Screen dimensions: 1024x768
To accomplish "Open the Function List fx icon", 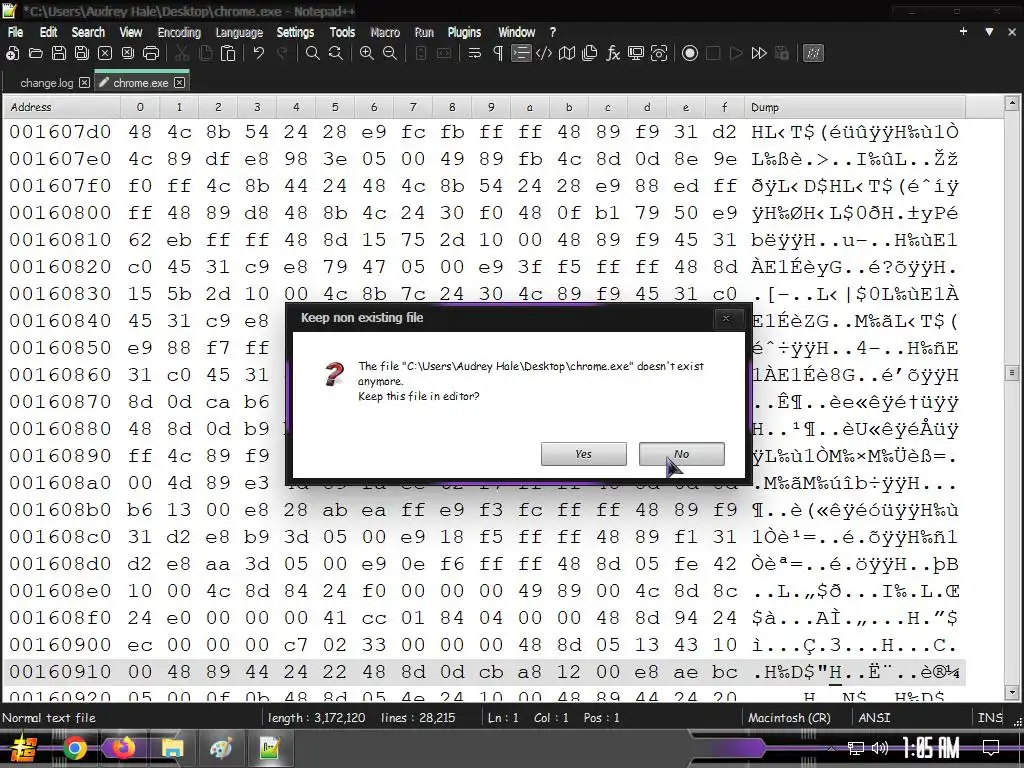I will 613,54.
